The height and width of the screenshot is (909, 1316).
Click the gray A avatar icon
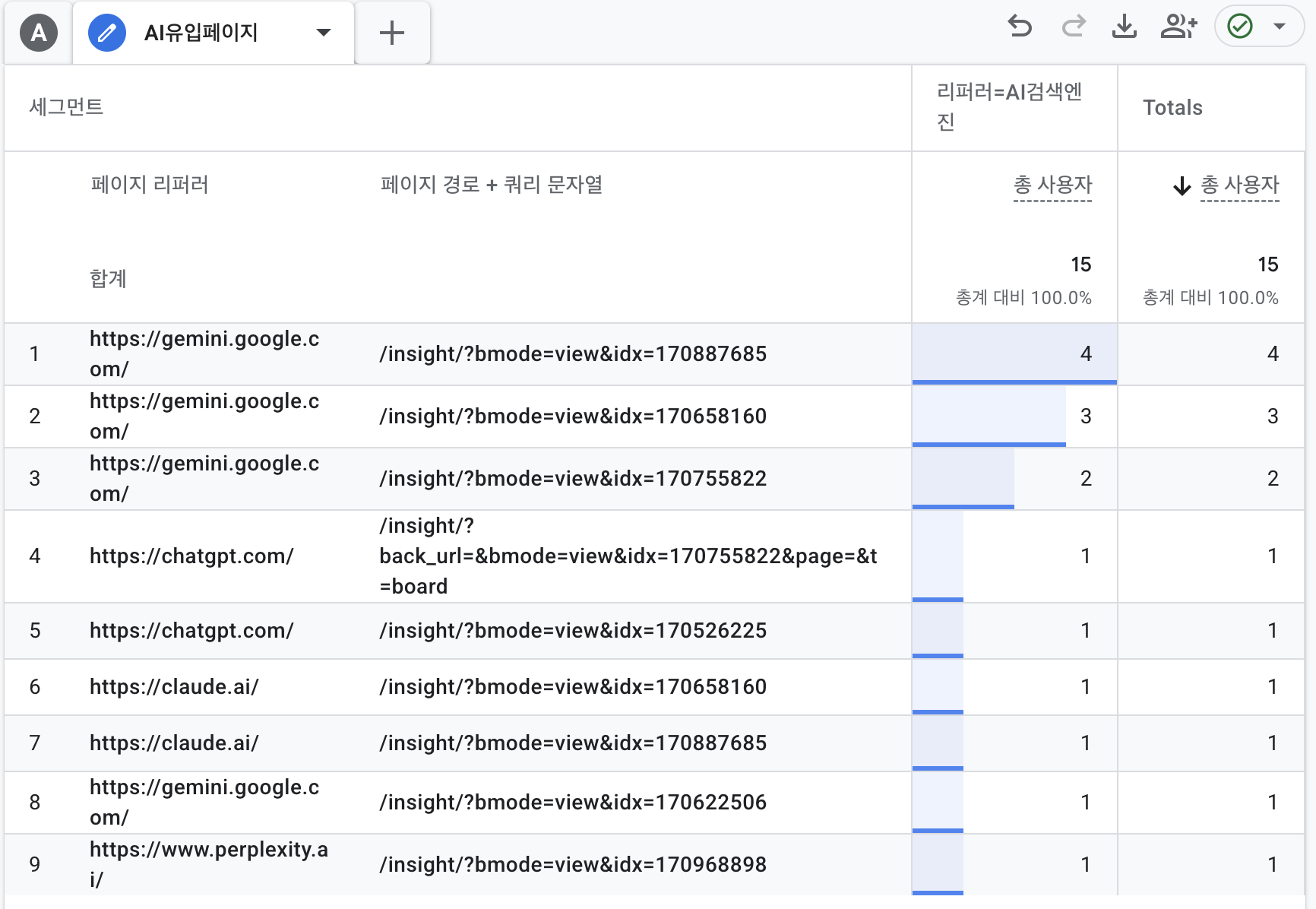pyautogui.click(x=39, y=33)
